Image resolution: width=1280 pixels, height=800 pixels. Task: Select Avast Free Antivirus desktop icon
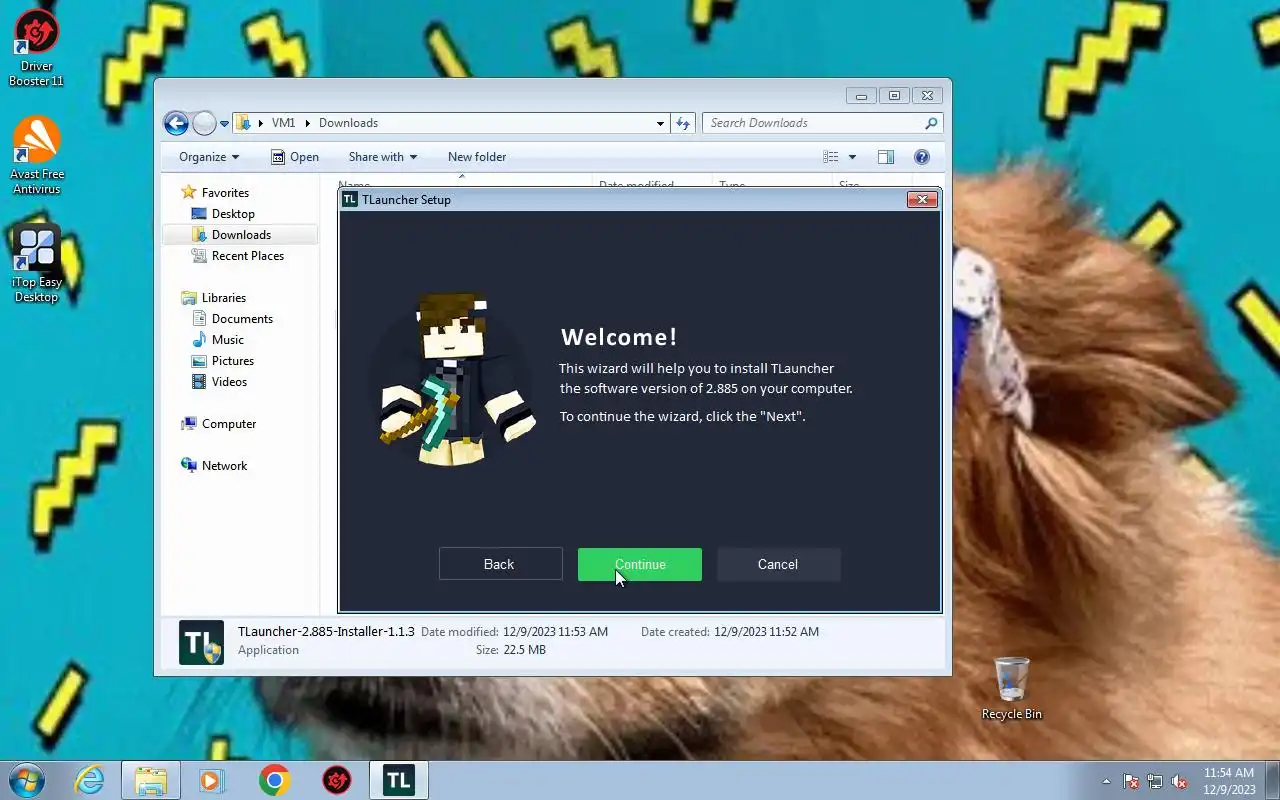point(37,156)
